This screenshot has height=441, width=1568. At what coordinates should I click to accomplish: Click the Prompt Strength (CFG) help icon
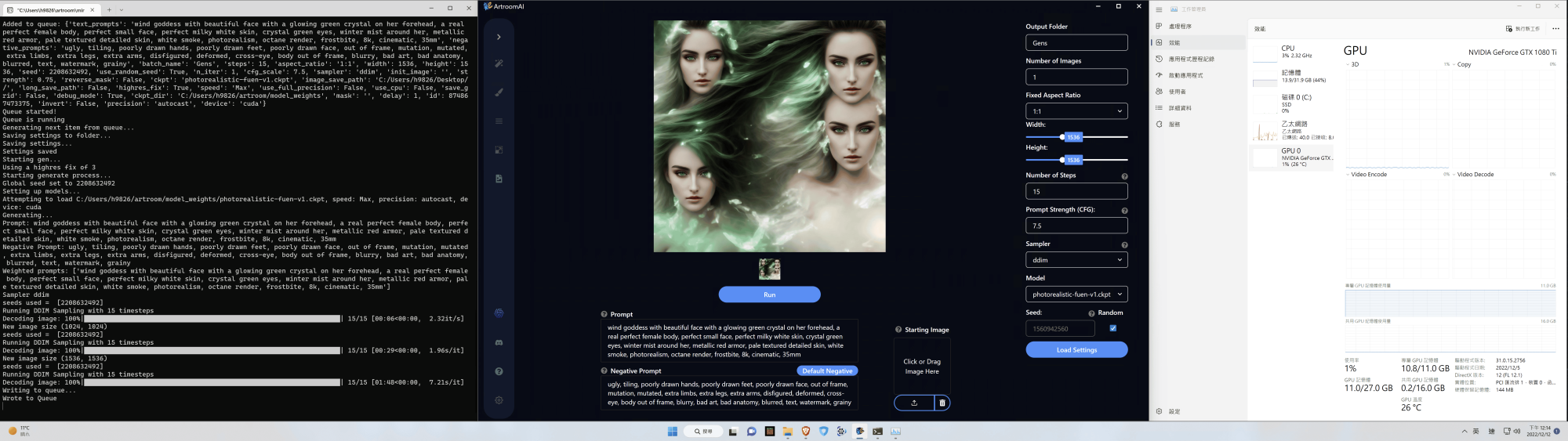(x=1124, y=211)
